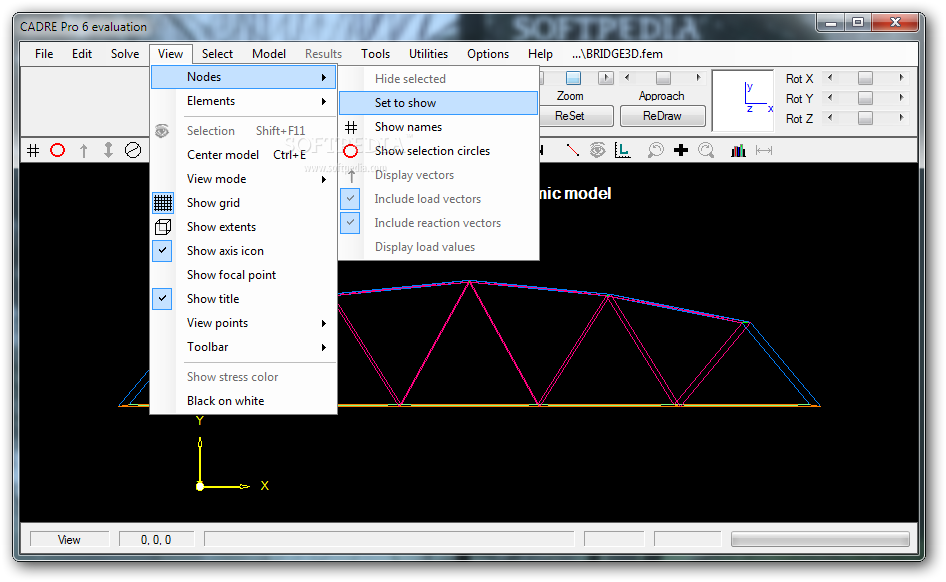Click Rot Y left arrow
This screenshot has height=582, width=946.
[830, 98]
